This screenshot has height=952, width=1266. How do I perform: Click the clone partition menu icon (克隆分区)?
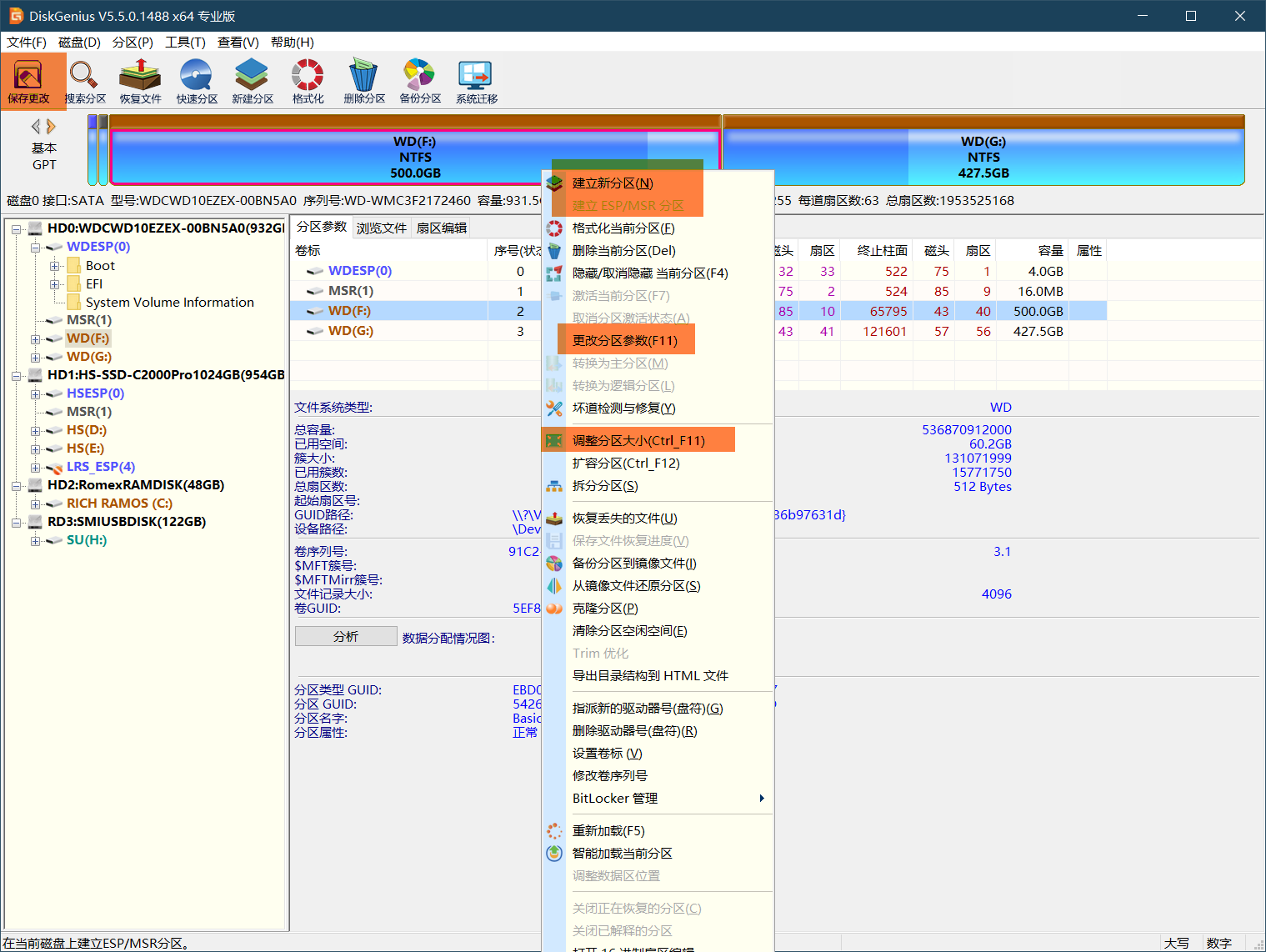pos(554,609)
